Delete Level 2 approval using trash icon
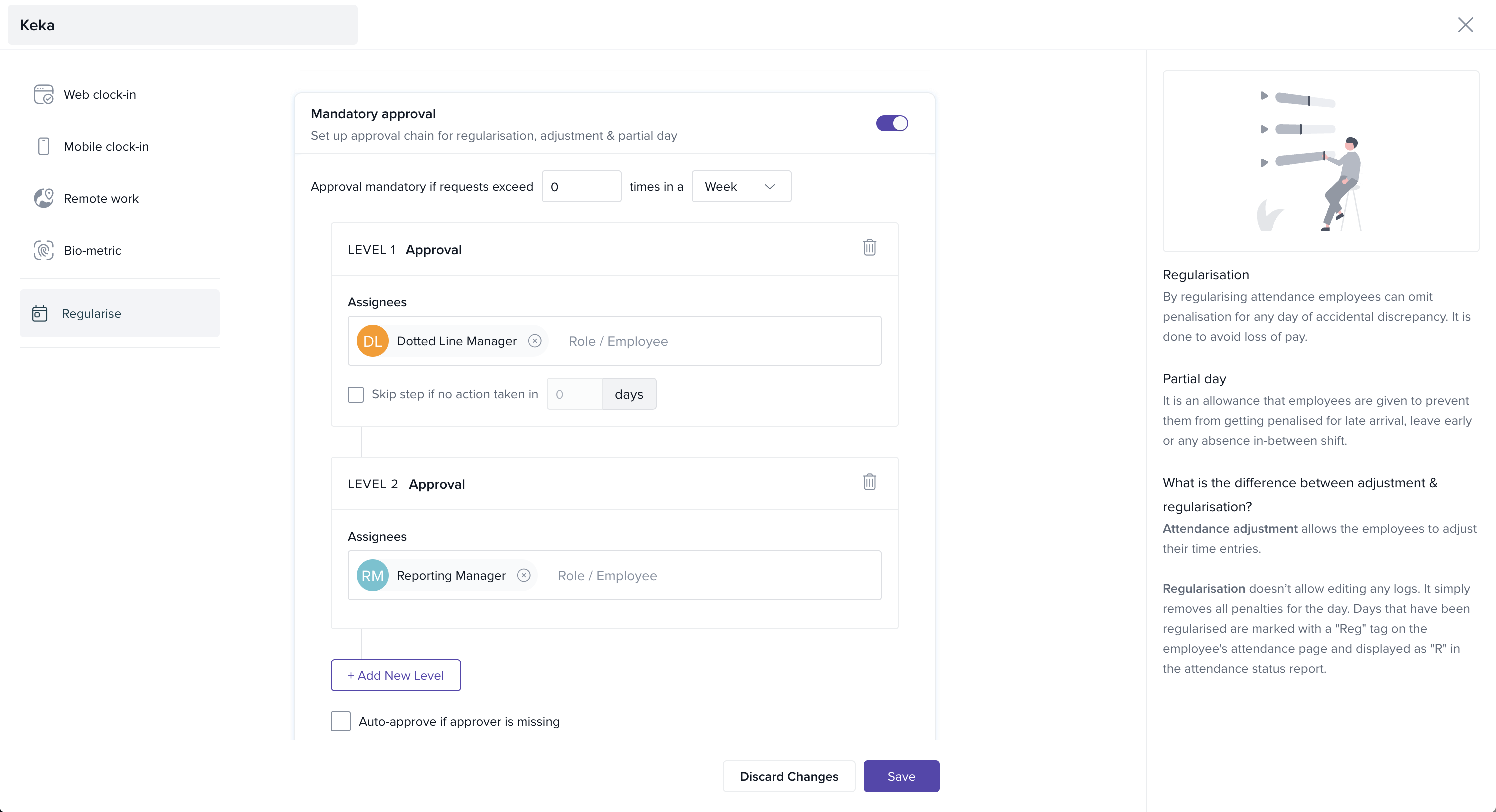Image resolution: width=1496 pixels, height=812 pixels. point(869,482)
